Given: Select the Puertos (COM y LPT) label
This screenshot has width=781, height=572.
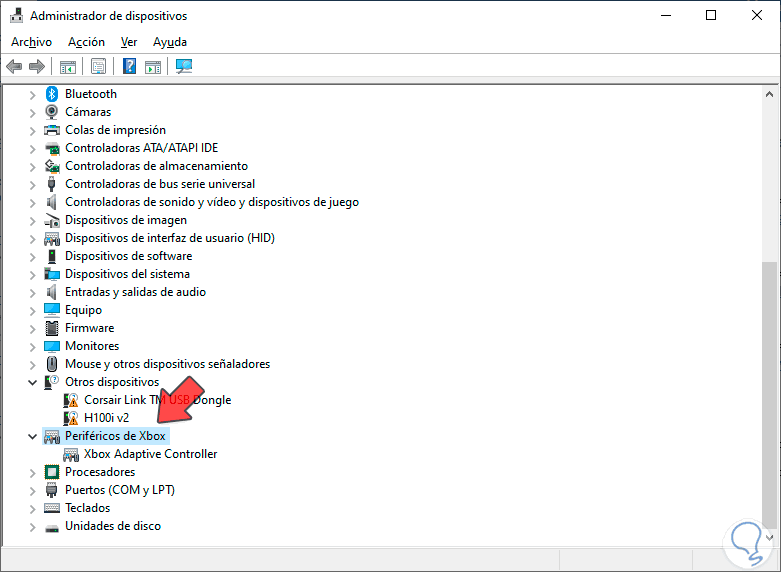Looking at the screenshot, I should point(120,490).
